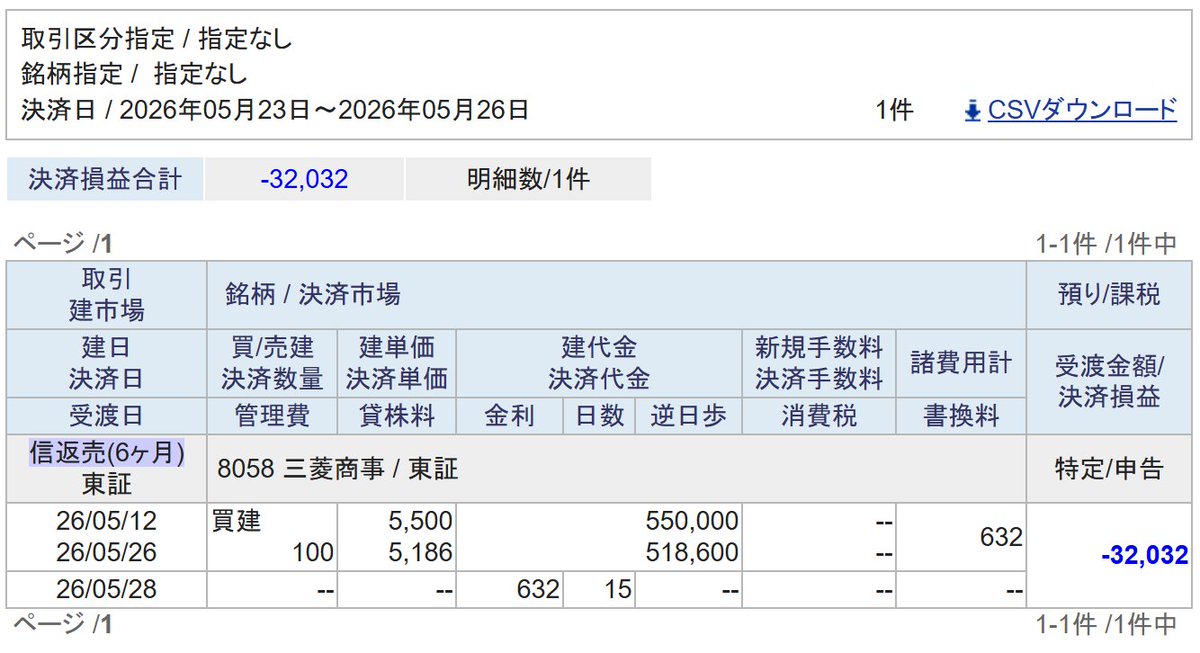
Task: Click the 貸株料 header cell
Action: pyautogui.click(x=397, y=416)
